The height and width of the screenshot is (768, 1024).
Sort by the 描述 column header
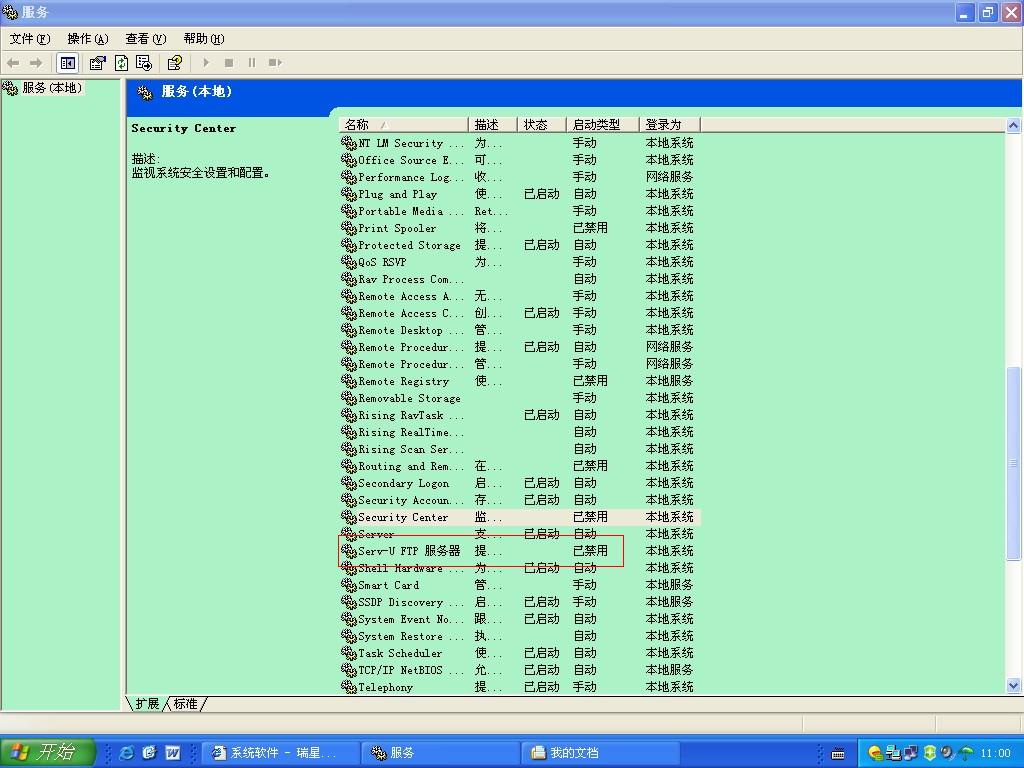(492, 125)
